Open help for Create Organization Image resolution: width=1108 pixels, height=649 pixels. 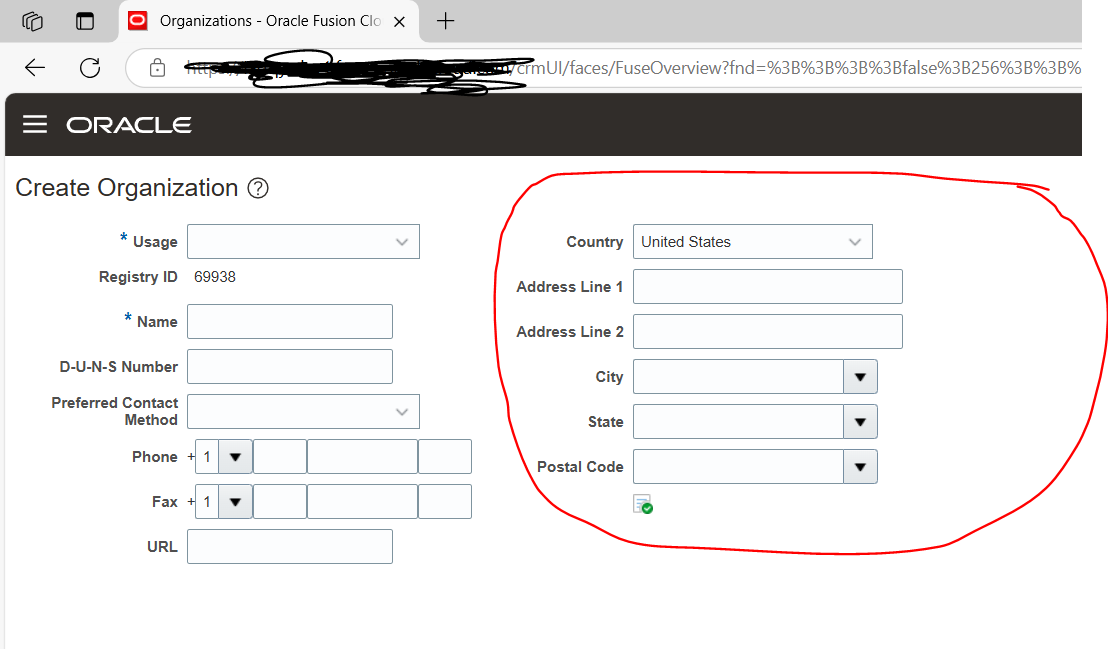pyautogui.click(x=258, y=188)
